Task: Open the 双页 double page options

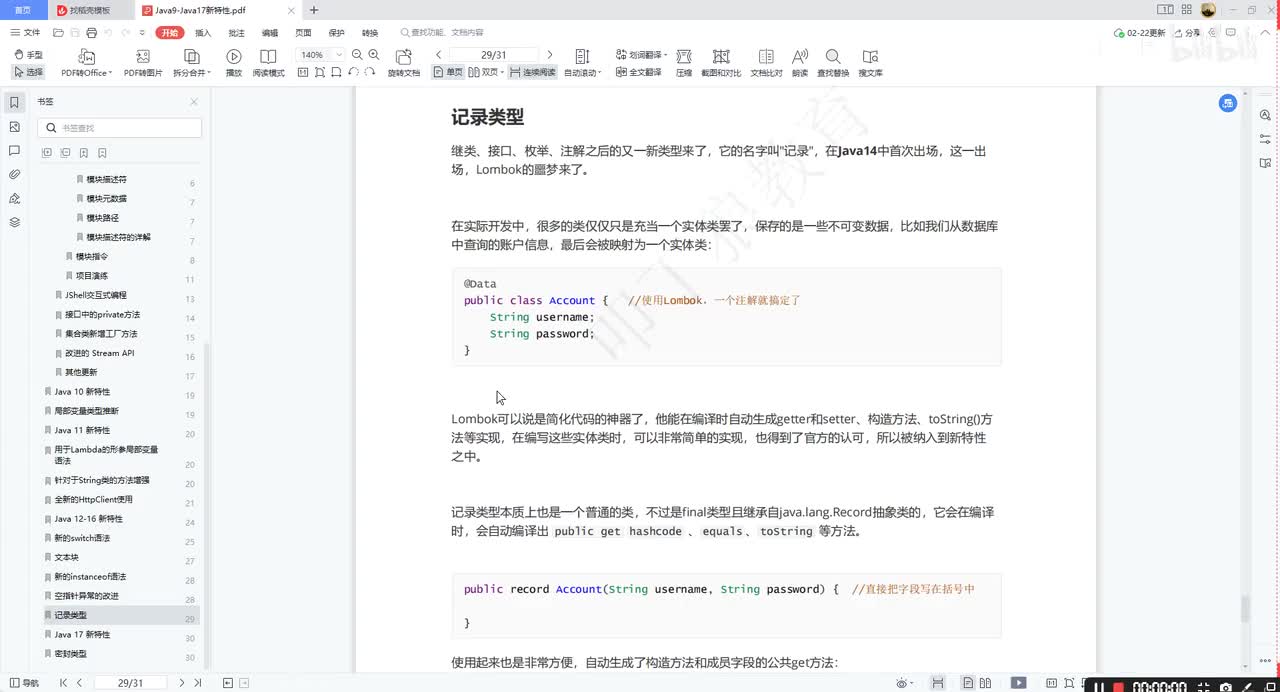Action: point(486,72)
